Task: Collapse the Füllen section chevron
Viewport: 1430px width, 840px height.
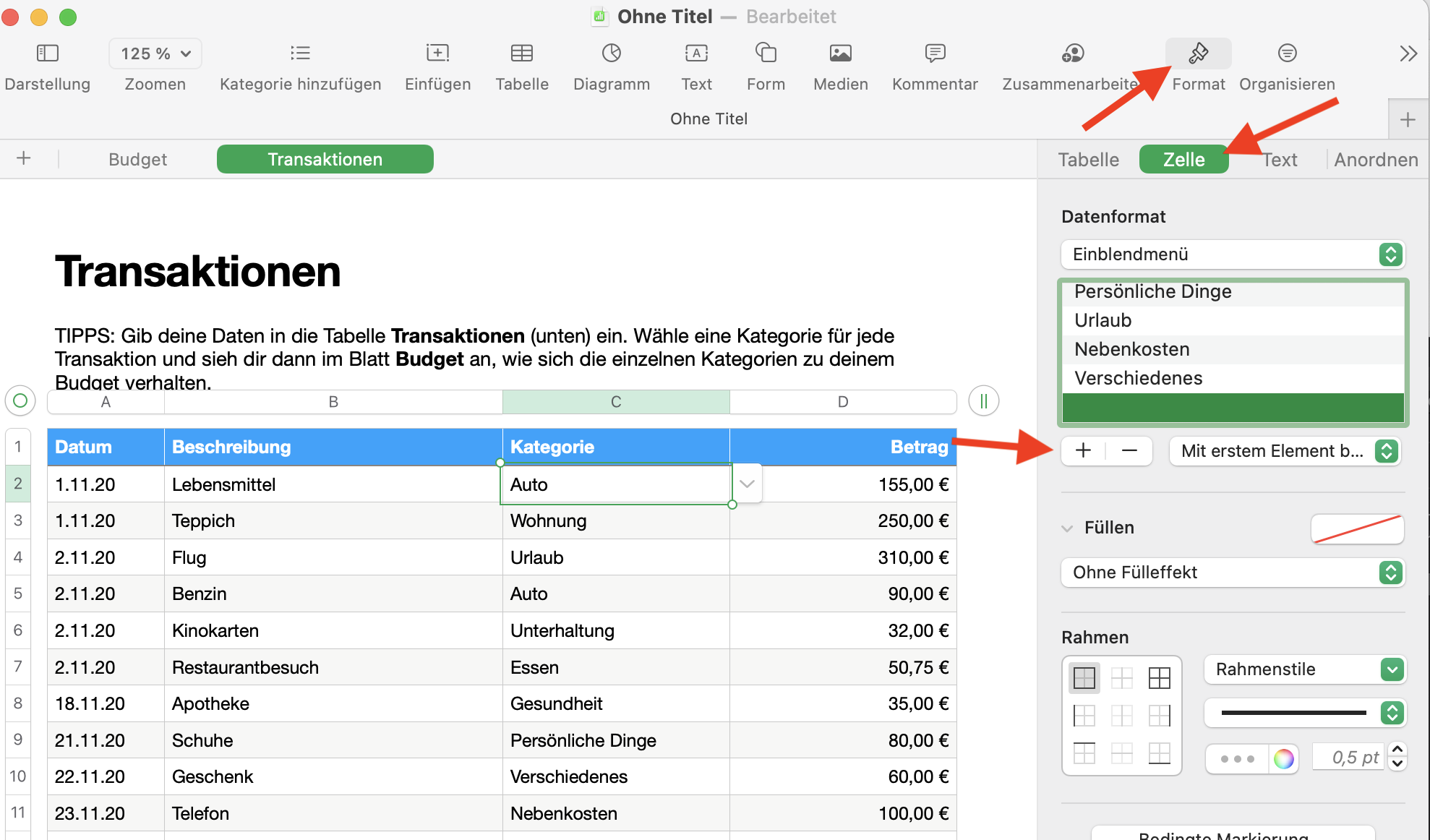Action: click(1067, 528)
